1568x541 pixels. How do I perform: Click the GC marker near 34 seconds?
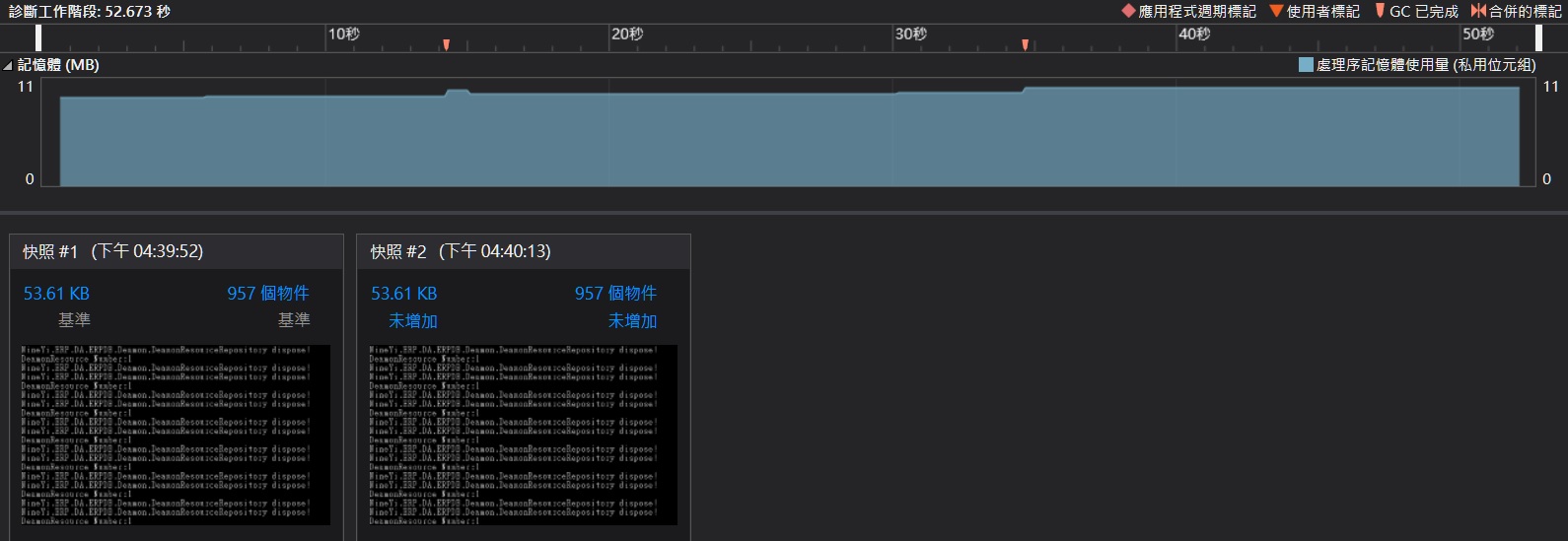pos(1026,44)
